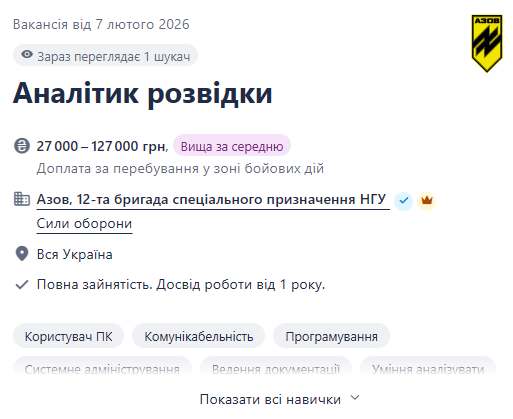Click the Azov brigade logo emblem

click(487, 43)
